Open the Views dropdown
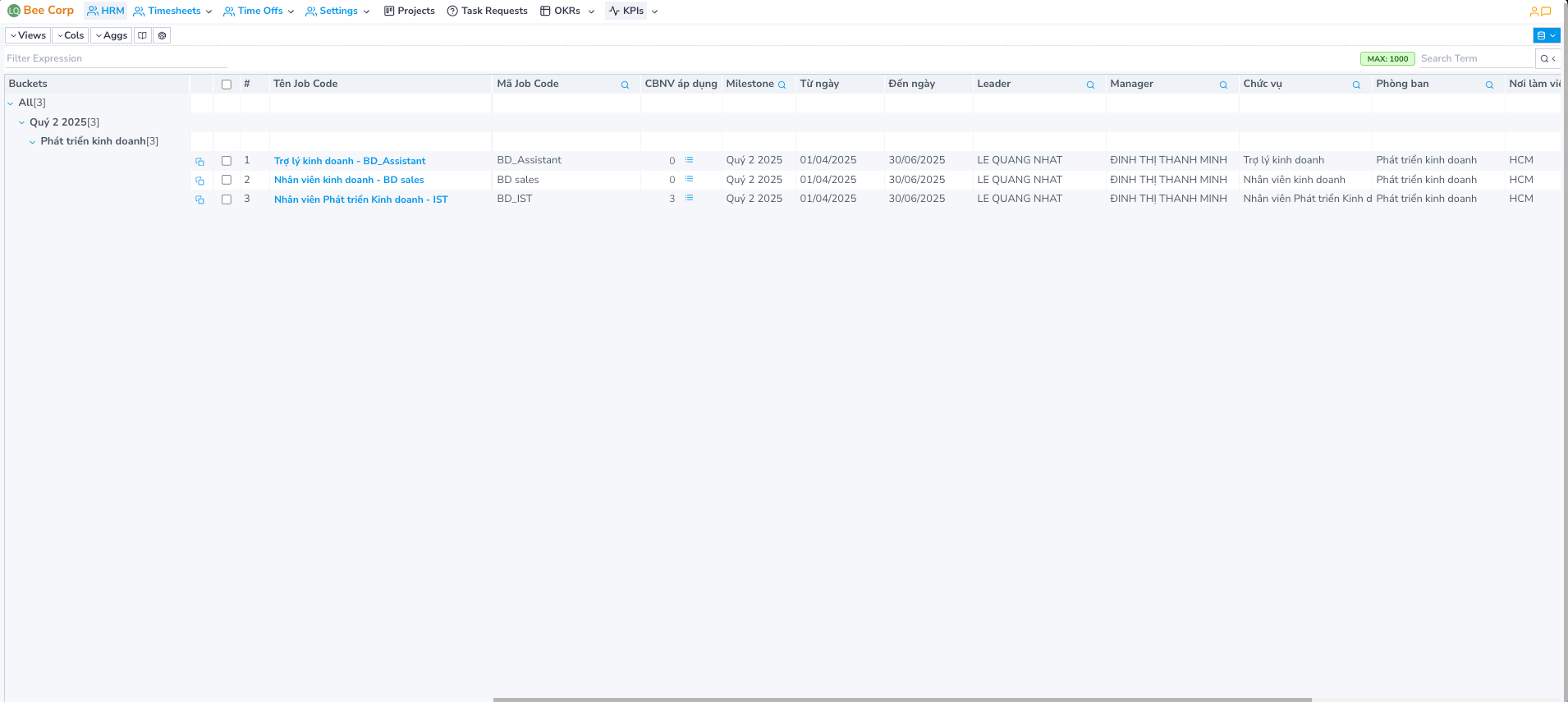The height and width of the screenshot is (702, 1568). pos(28,35)
